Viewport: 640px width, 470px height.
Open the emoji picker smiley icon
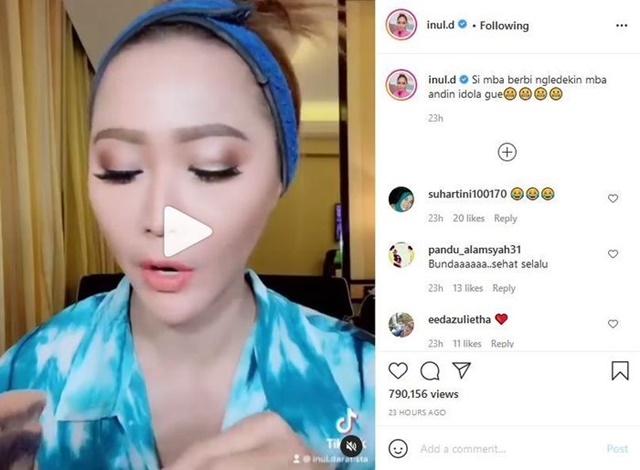point(398,448)
